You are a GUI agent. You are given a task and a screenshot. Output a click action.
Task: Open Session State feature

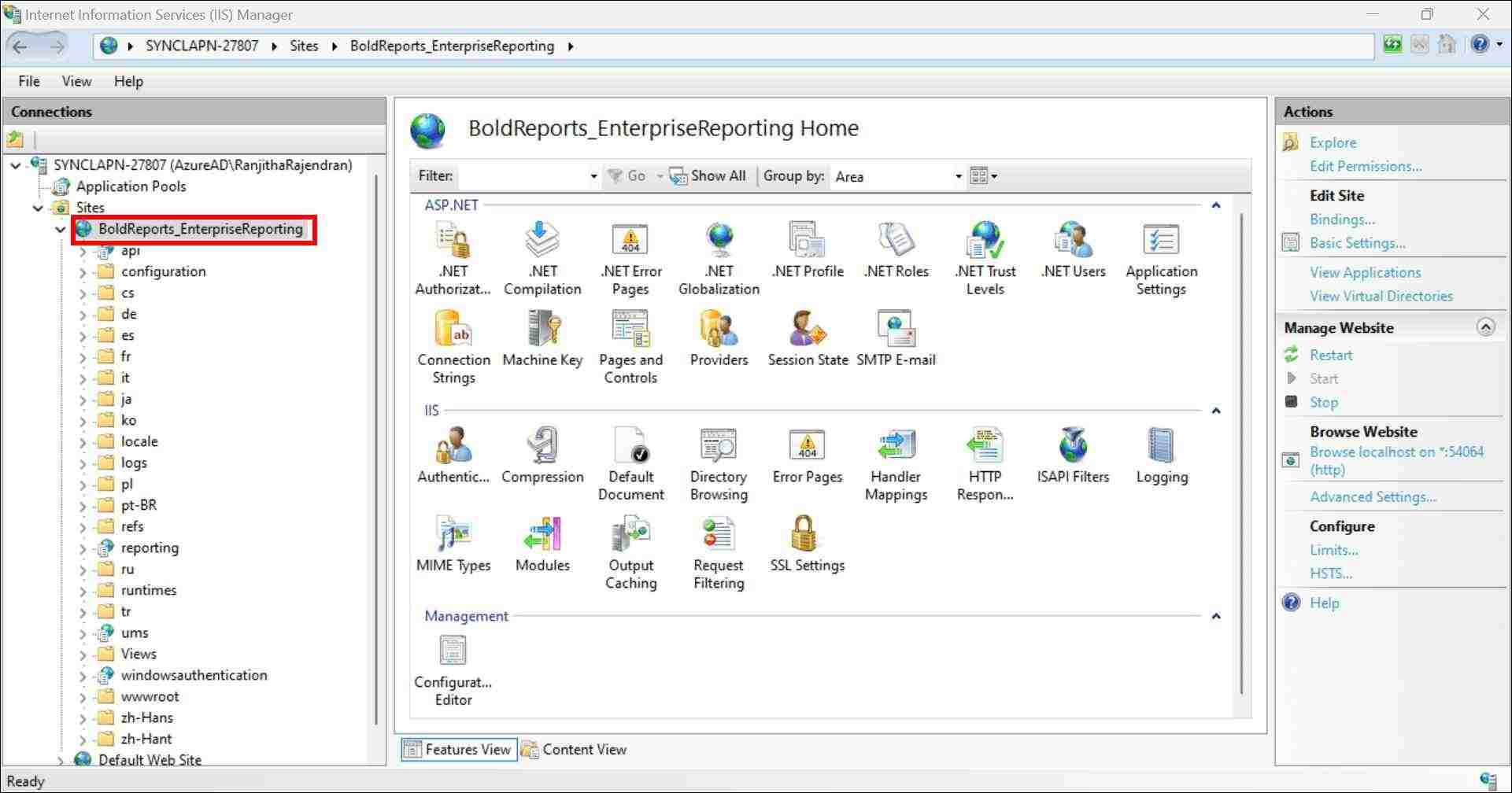click(808, 339)
